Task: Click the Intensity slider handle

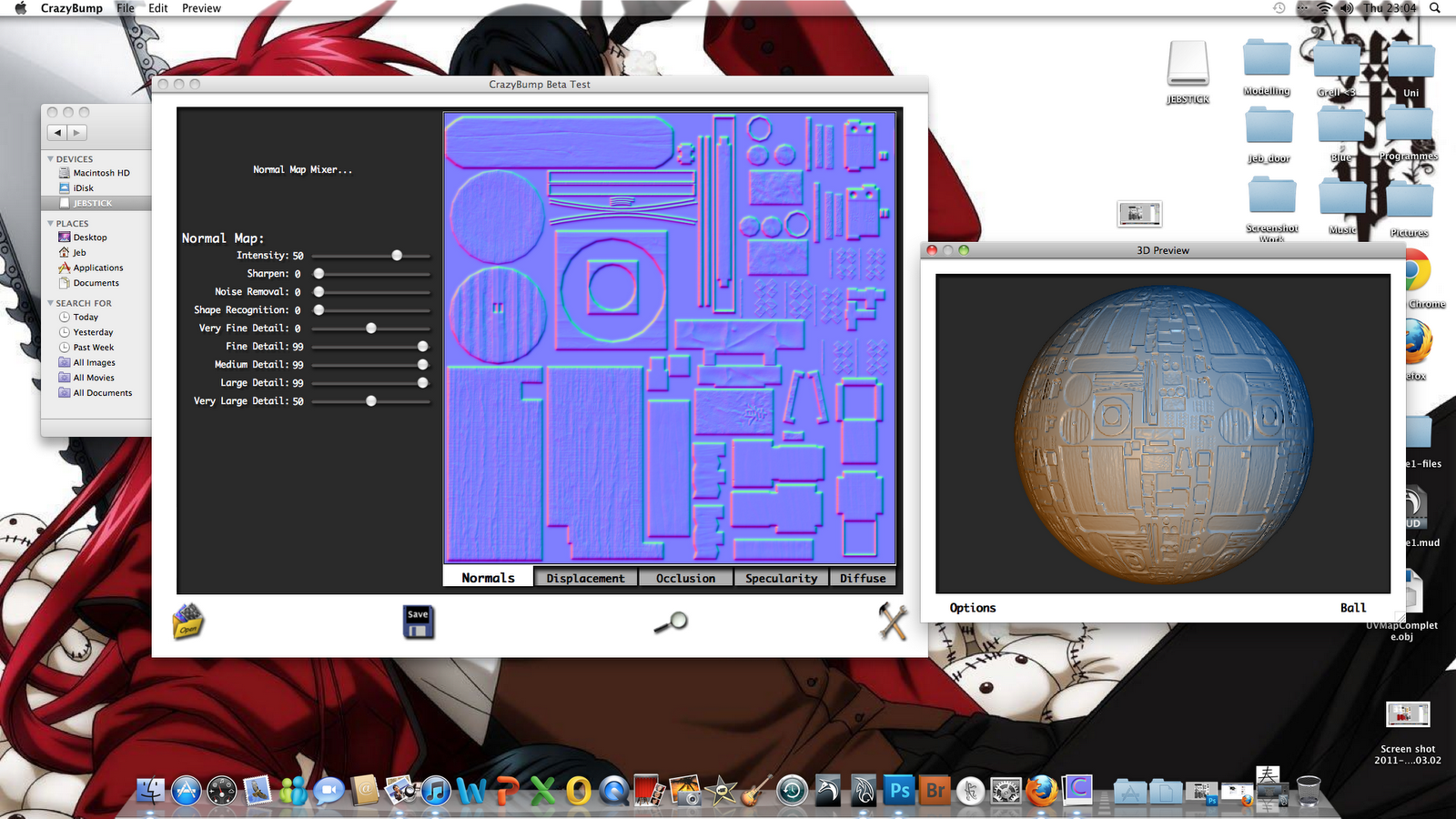Action: tap(397, 256)
